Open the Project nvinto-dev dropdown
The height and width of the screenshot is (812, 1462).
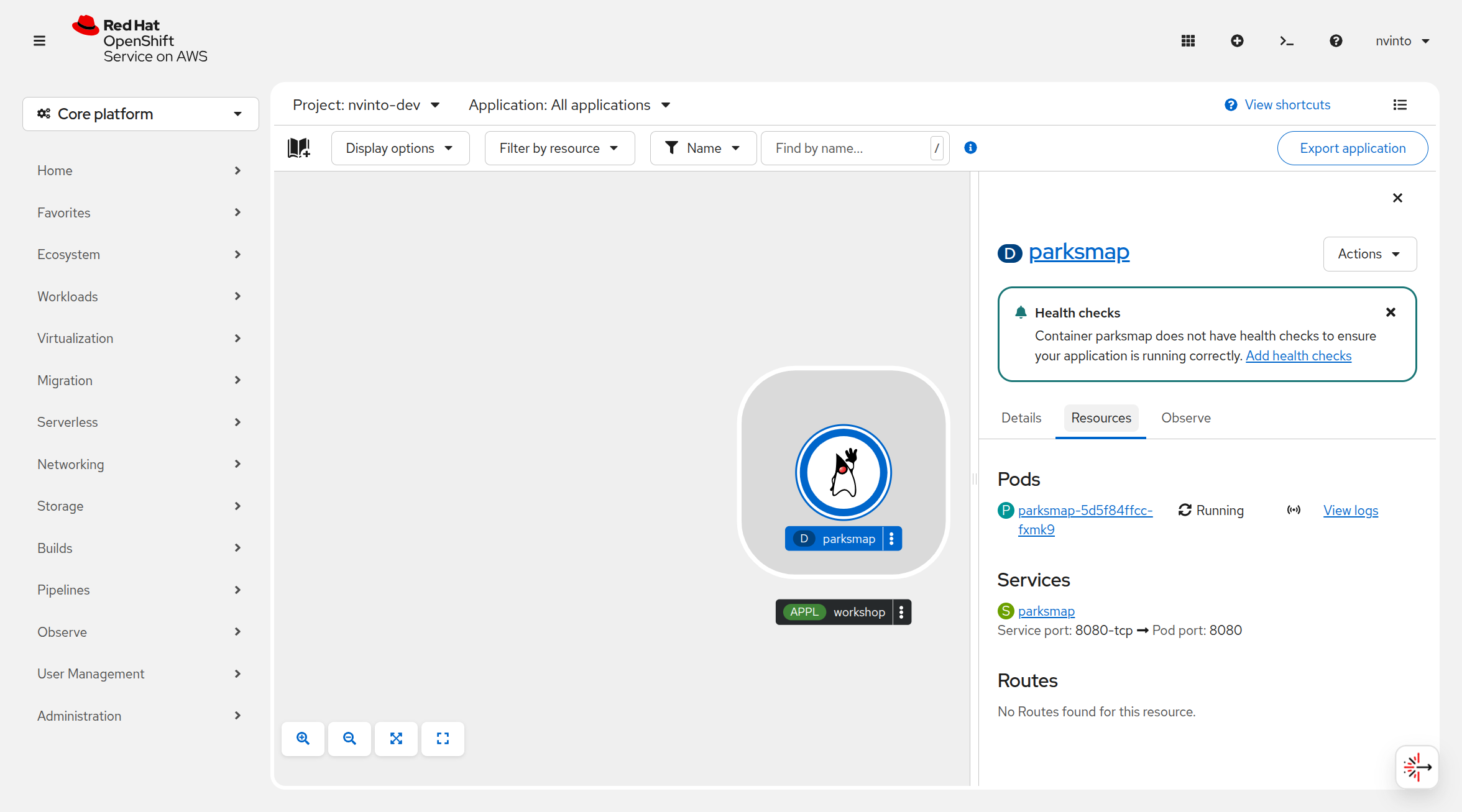pos(366,105)
